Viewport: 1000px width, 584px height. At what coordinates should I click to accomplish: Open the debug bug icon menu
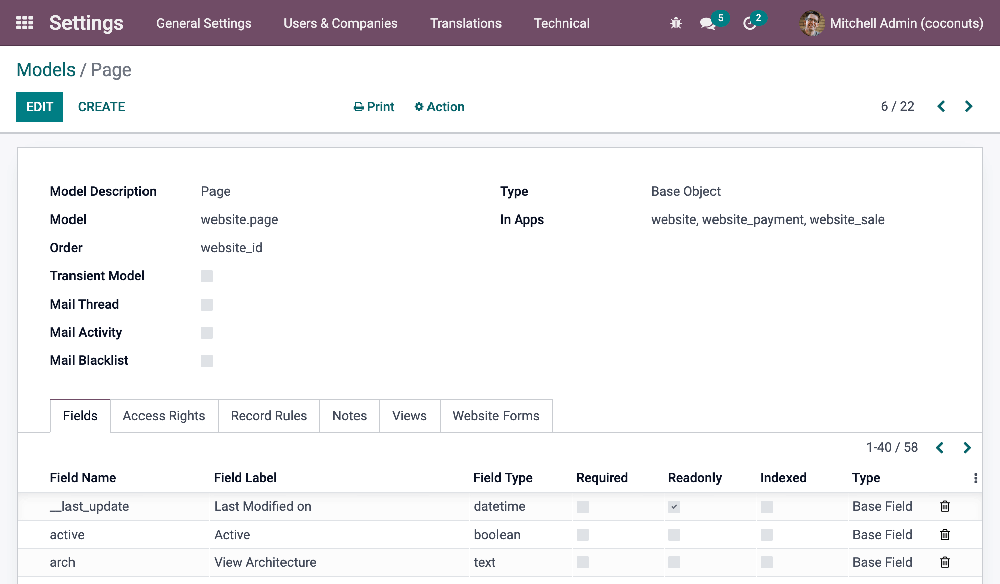pyautogui.click(x=676, y=23)
